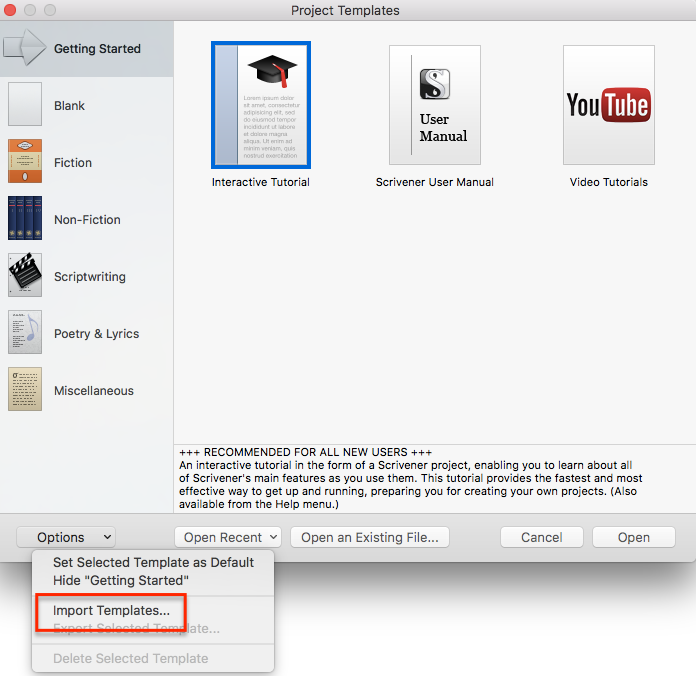Switch to the Blank category label
This screenshot has width=696, height=676.
pyautogui.click(x=69, y=106)
